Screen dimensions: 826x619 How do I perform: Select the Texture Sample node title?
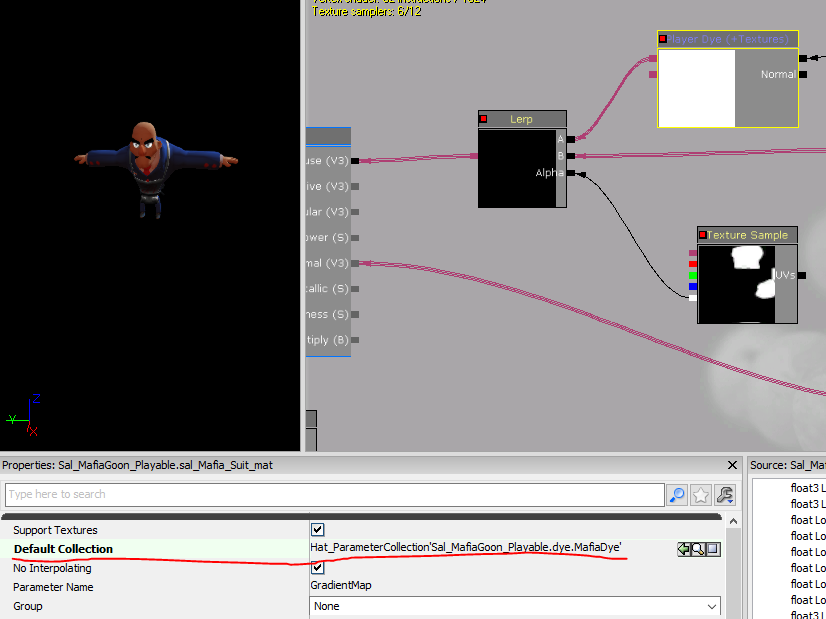tap(747, 235)
